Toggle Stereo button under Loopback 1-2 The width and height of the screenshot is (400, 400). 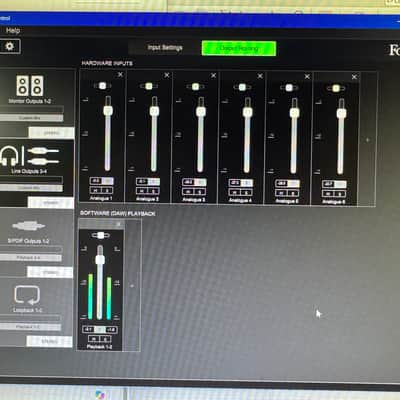(49, 341)
